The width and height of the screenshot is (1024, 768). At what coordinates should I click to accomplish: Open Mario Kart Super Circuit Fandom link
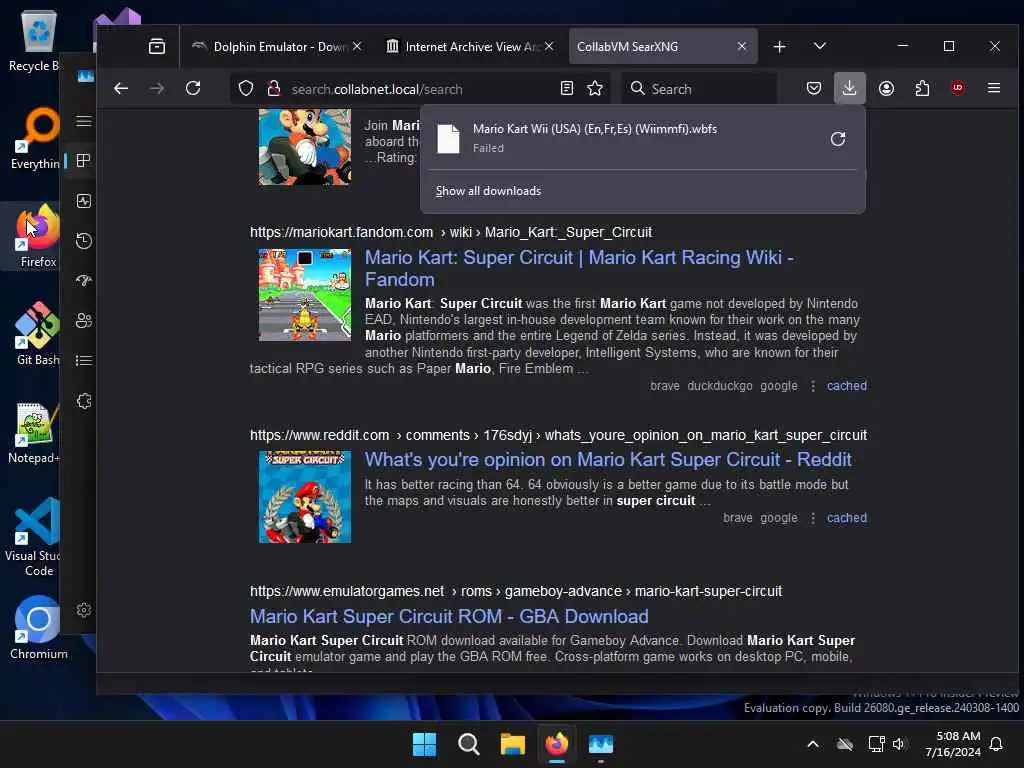coord(579,268)
